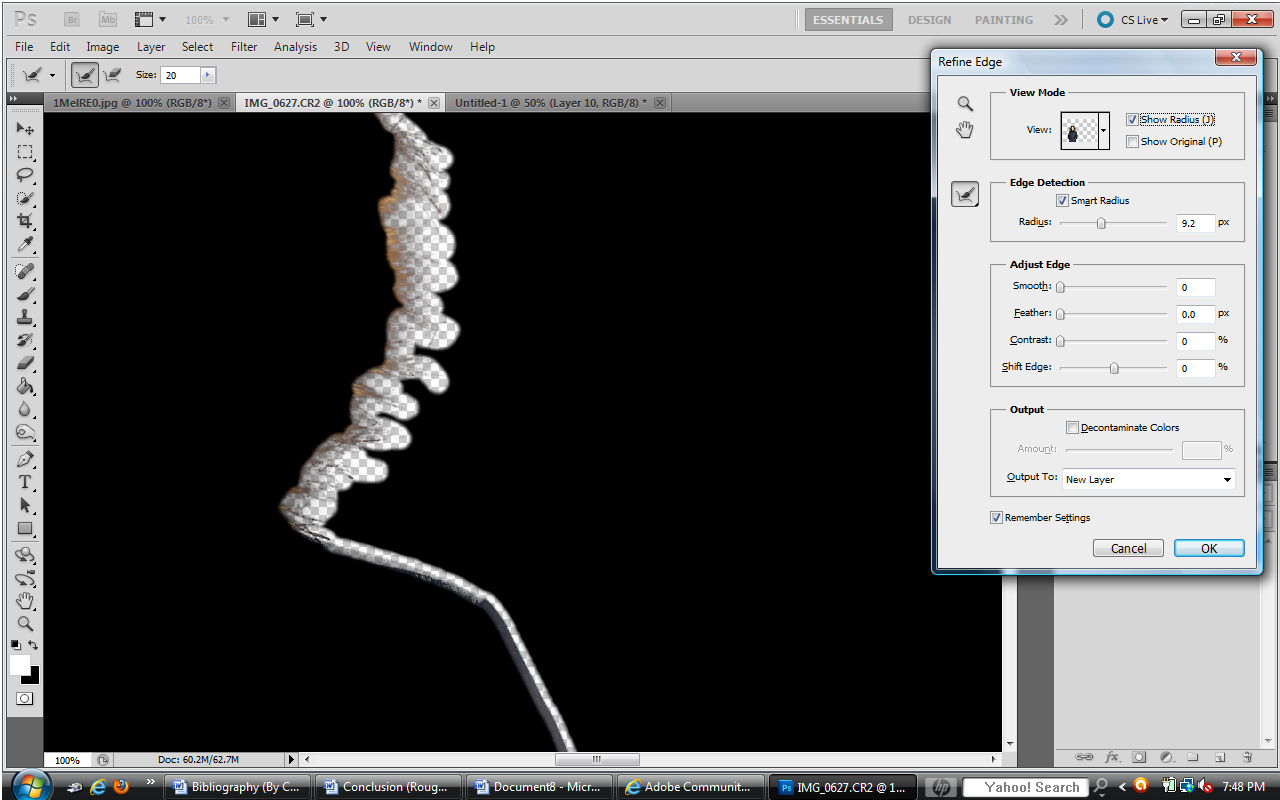Select the Blur tool
Viewport: 1280px width, 800px height.
25,409
